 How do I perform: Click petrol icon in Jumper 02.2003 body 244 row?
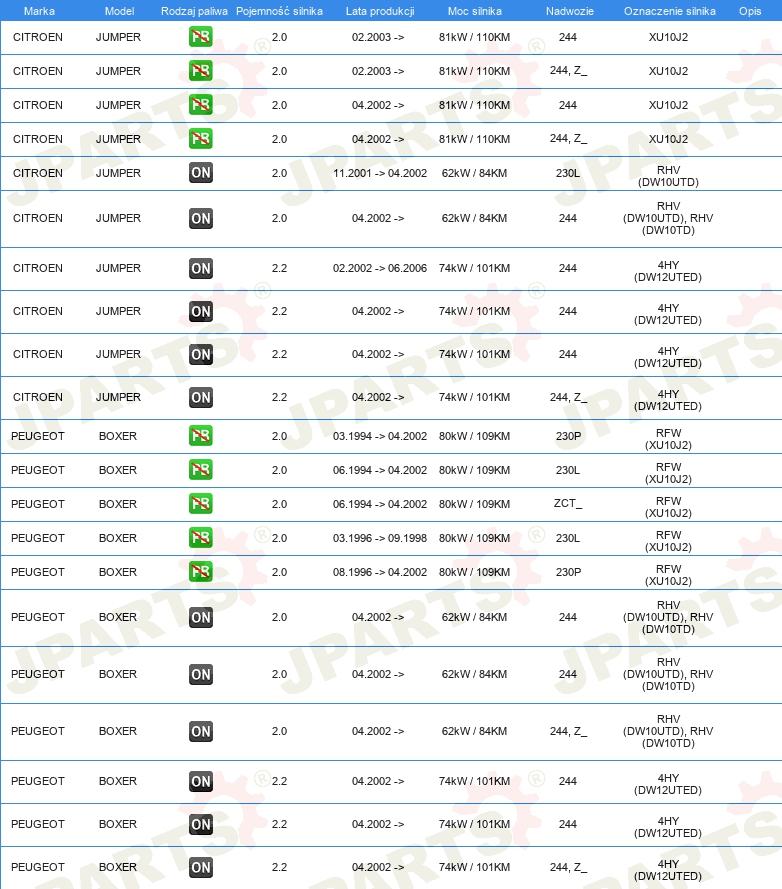pos(201,37)
